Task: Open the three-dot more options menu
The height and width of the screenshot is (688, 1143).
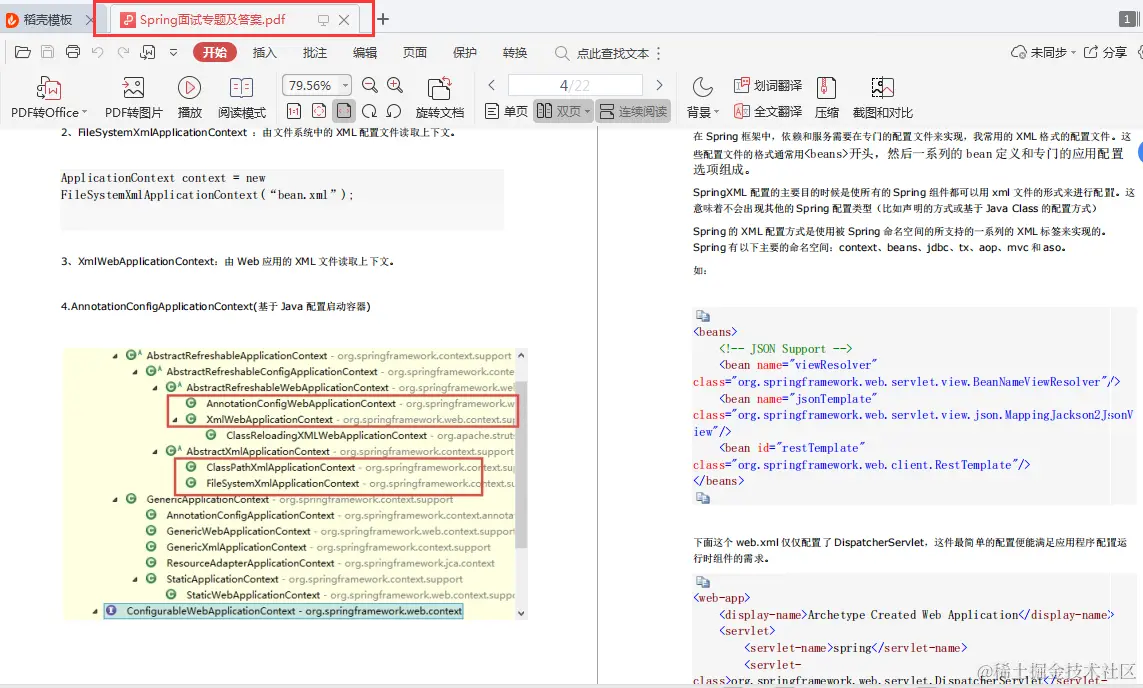Action: click(x=658, y=53)
